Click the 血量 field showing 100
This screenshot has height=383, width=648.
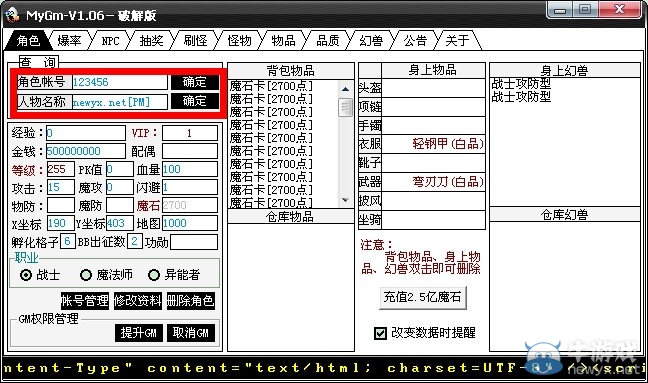(190, 169)
